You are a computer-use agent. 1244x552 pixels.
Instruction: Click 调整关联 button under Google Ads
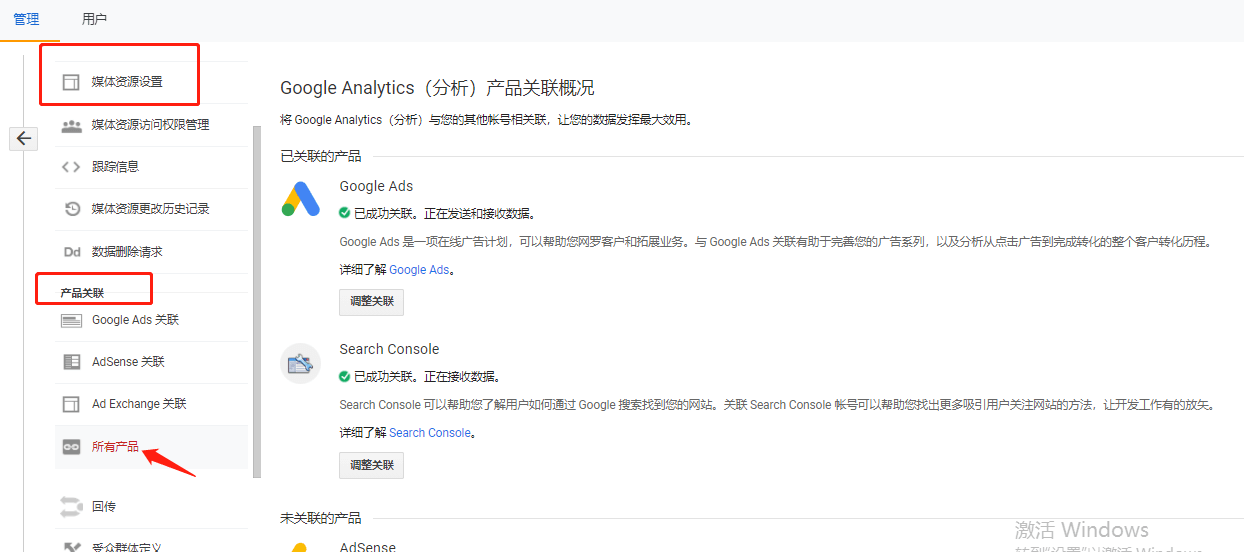coord(372,301)
